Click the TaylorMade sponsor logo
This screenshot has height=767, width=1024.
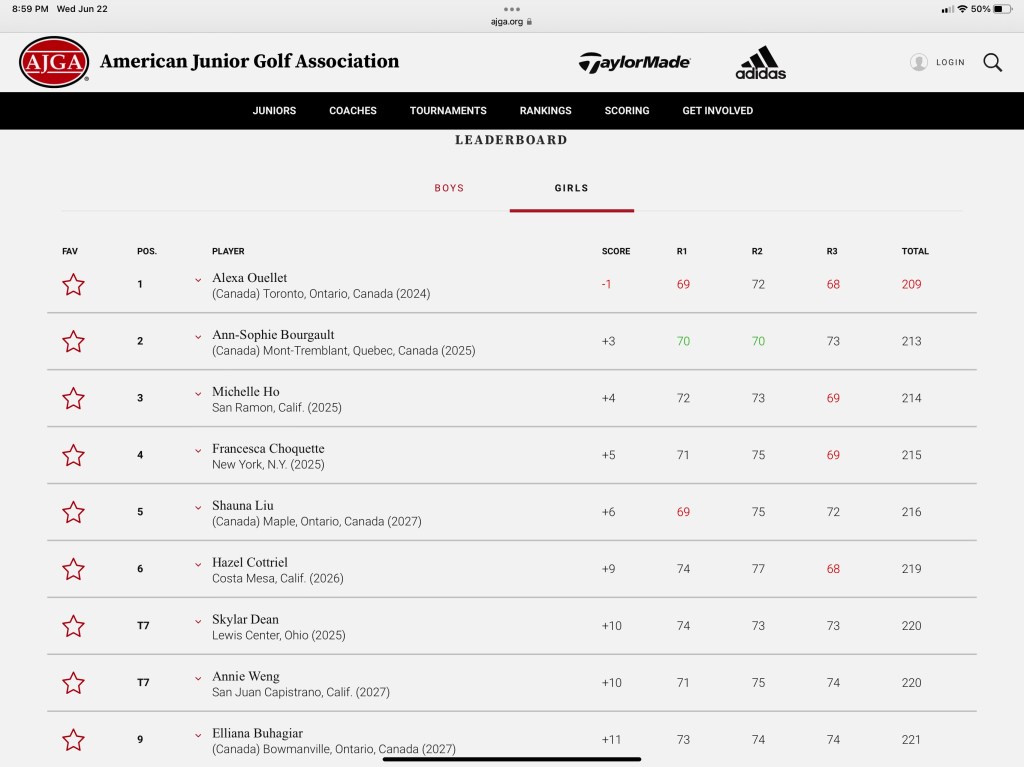[634, 62]
